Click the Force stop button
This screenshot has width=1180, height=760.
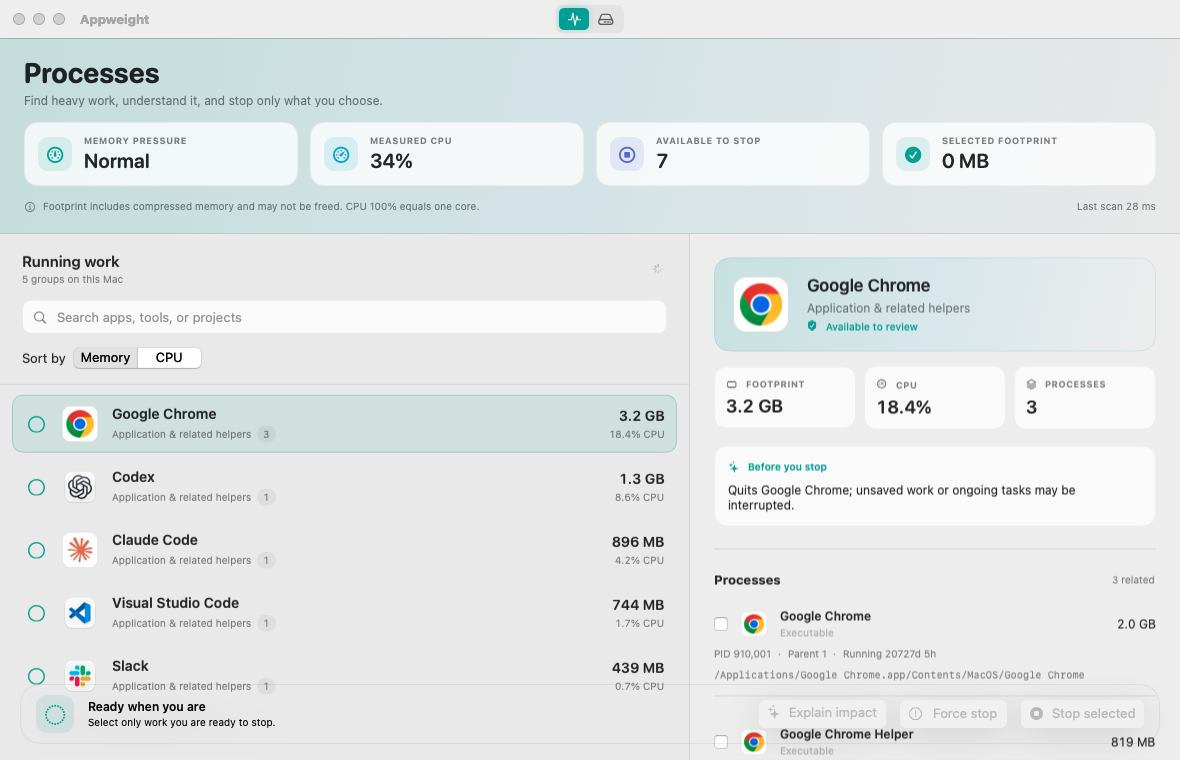coord(953,713)
